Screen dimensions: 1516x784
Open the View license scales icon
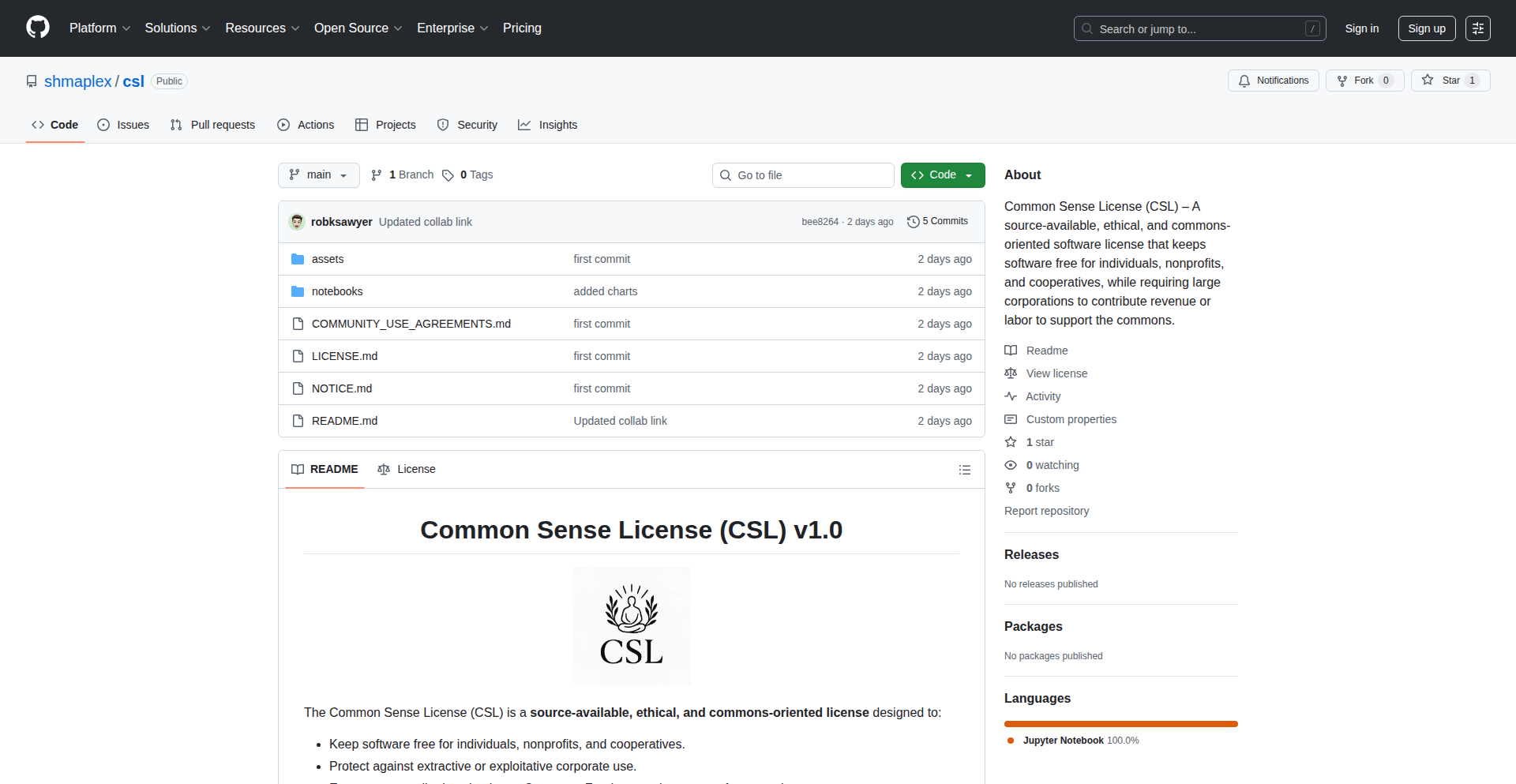(1011, 373)
